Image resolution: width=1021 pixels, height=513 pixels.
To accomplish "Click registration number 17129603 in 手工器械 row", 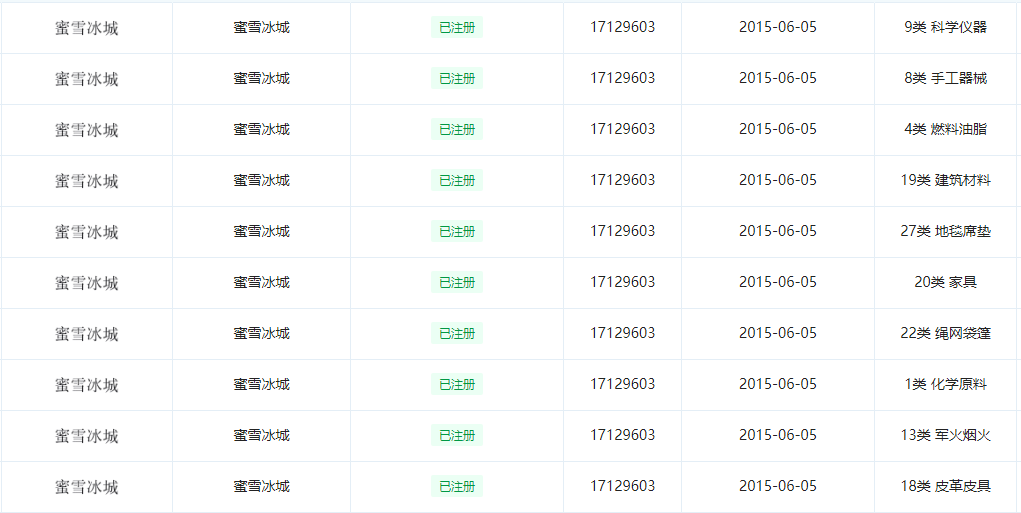I will tap(622, 78).
